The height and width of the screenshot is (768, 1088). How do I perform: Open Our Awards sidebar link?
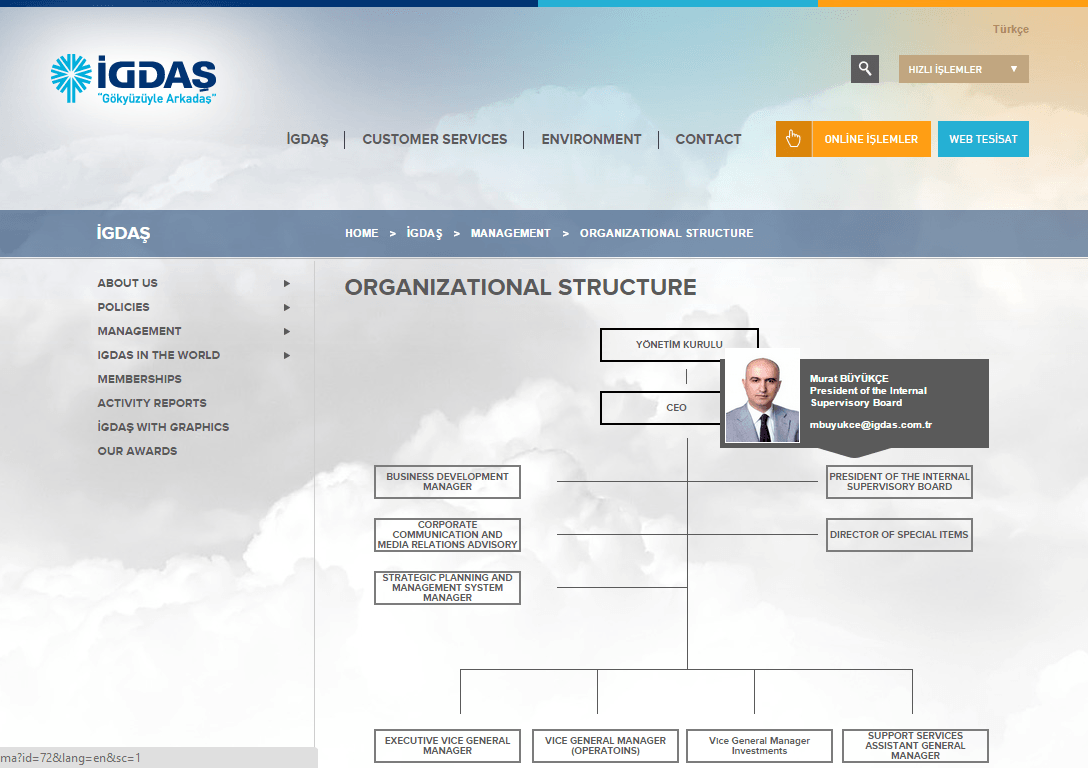coord(137,451)
